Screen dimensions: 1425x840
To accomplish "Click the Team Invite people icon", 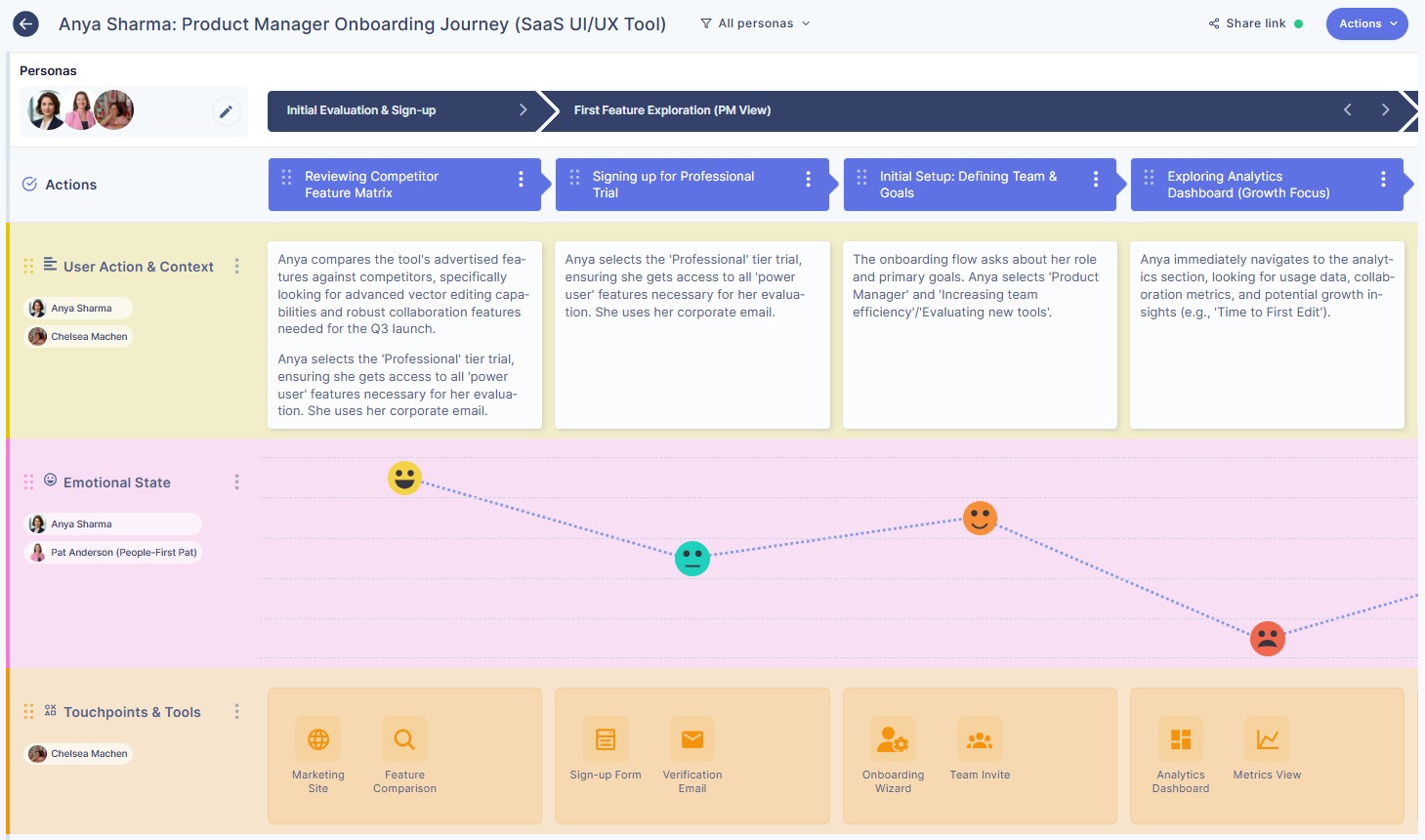I will [x=980, y=738].
